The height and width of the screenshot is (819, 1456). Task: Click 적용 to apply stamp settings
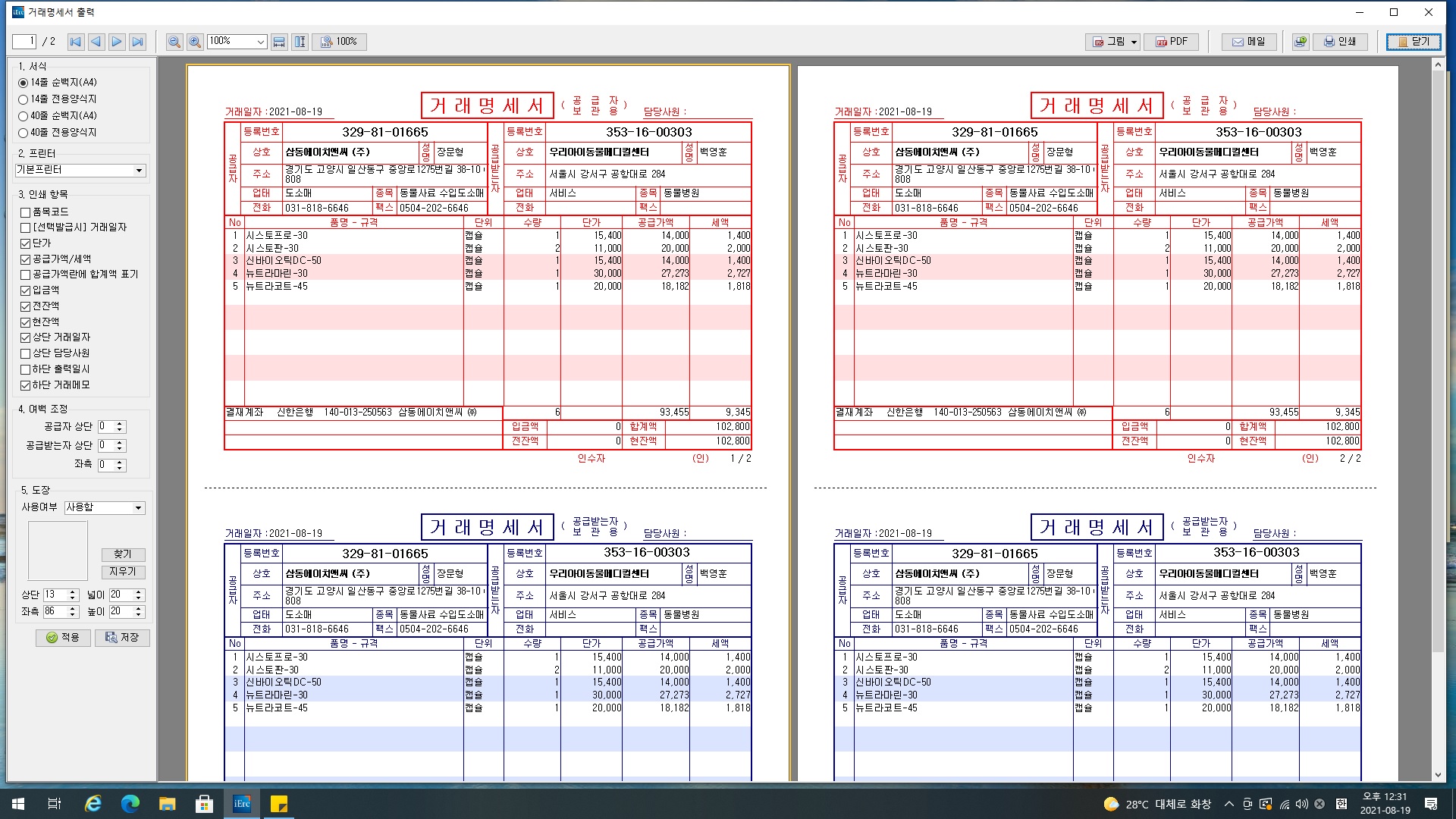pyautogui.click(x=63, y=638)
